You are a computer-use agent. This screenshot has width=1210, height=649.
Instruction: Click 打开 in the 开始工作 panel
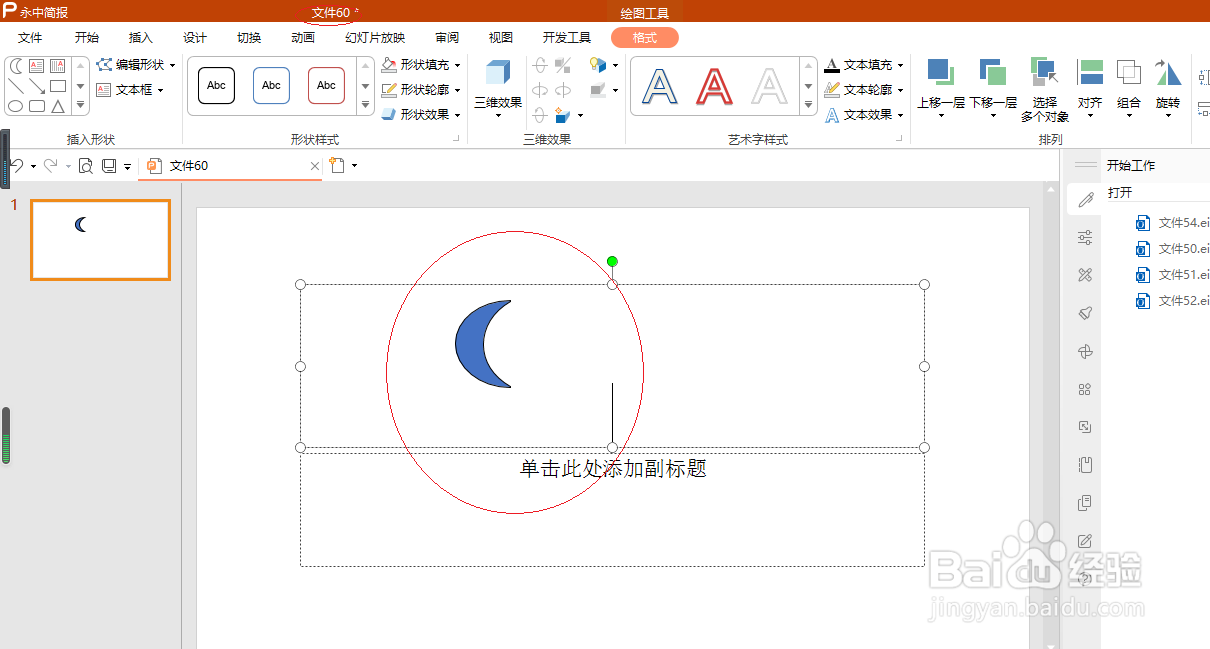1120,192
